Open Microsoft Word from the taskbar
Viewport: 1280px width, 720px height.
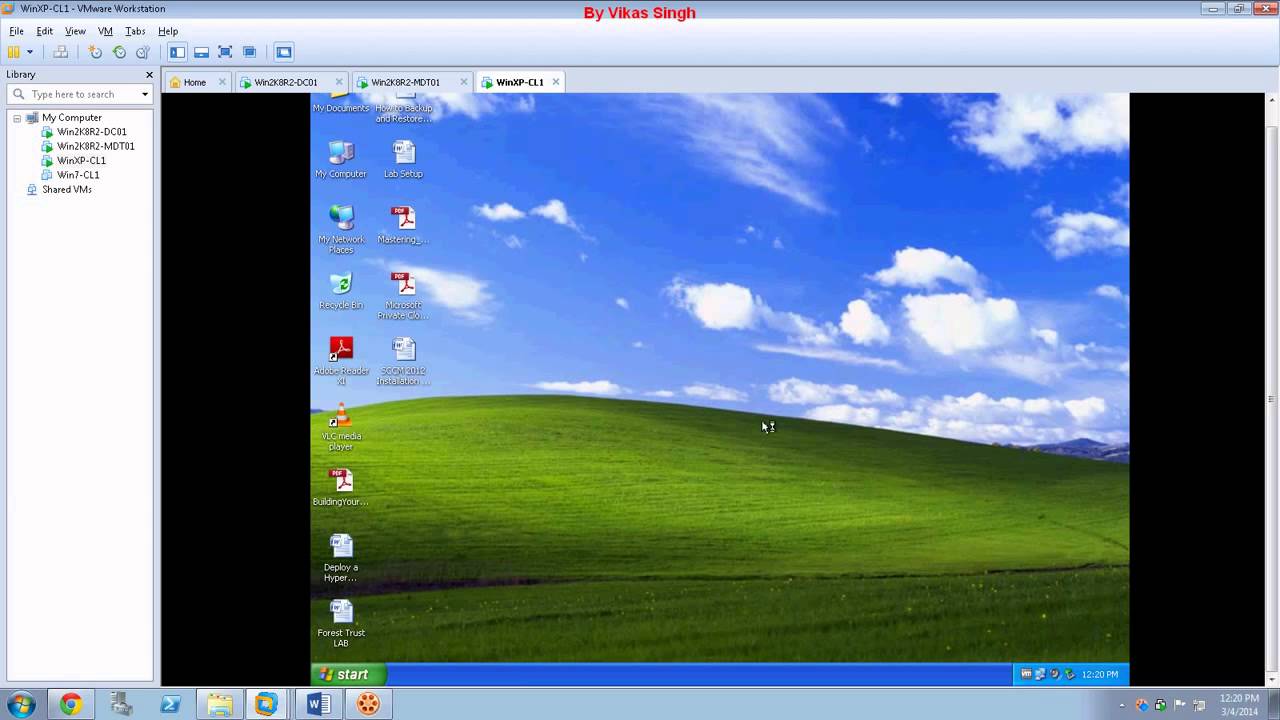319,704
